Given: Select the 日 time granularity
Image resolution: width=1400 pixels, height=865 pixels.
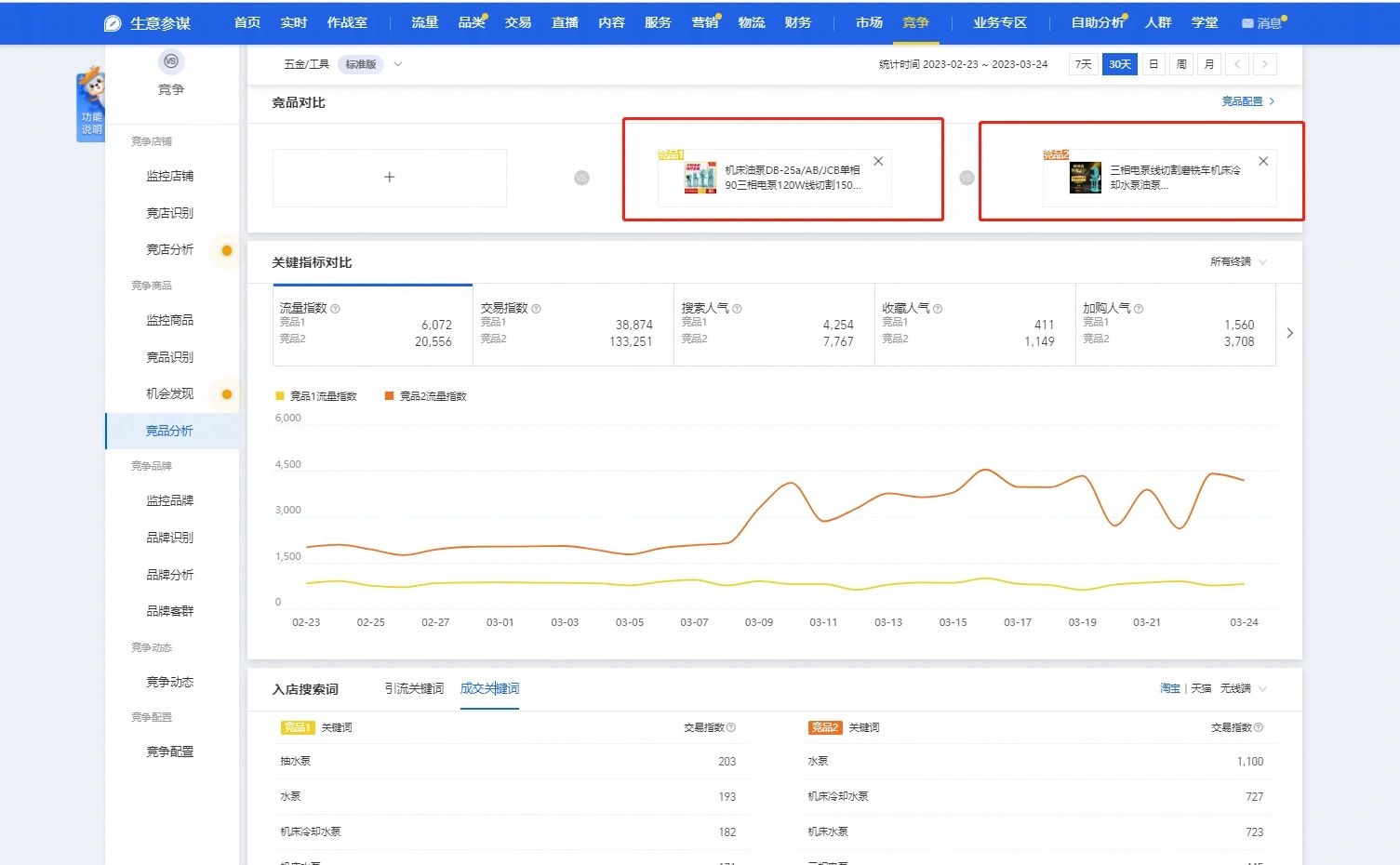Looking at the screenshot, I should click(x=1153, y=64).
